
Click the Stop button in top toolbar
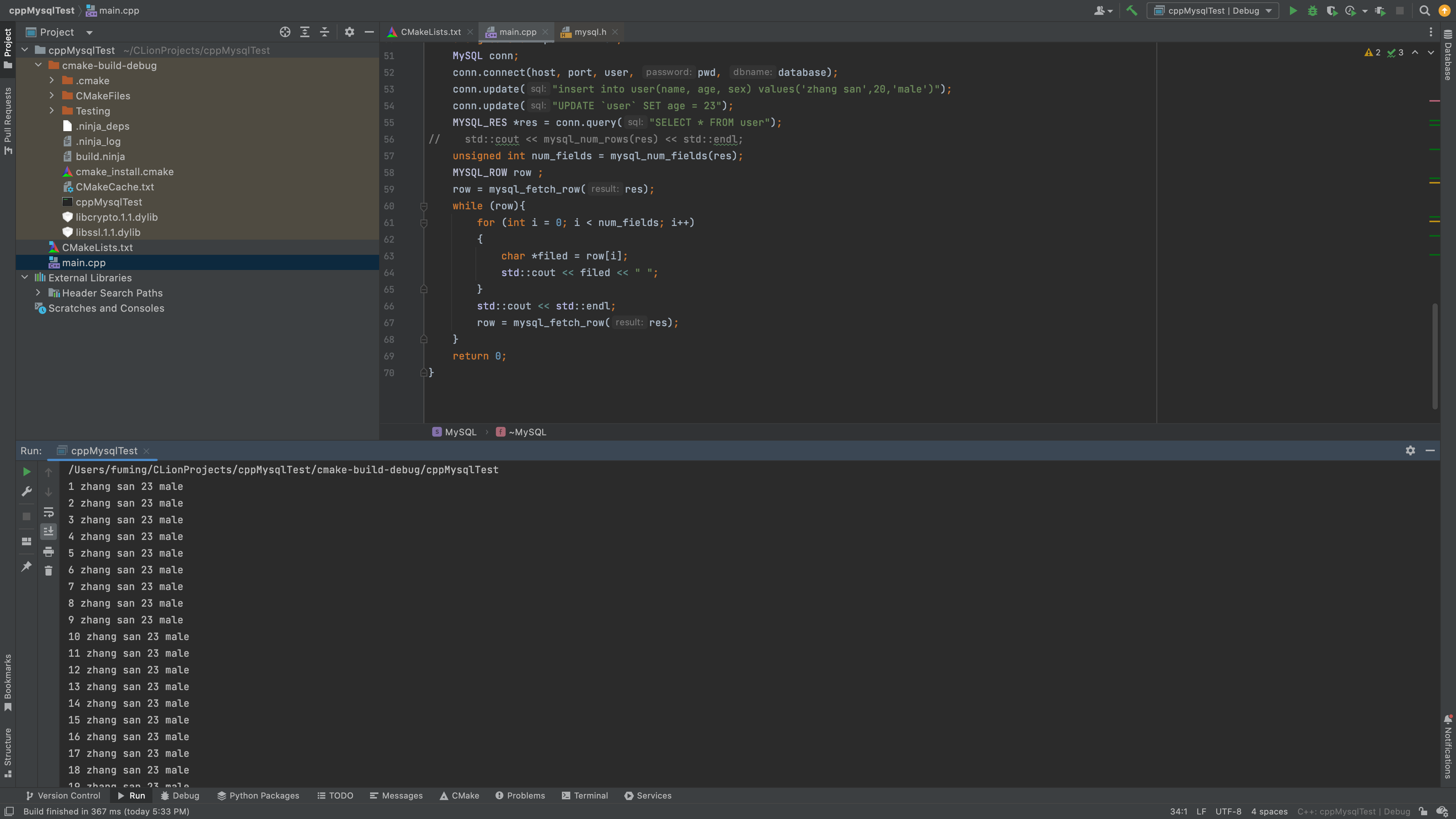[x=1400, y=11]
